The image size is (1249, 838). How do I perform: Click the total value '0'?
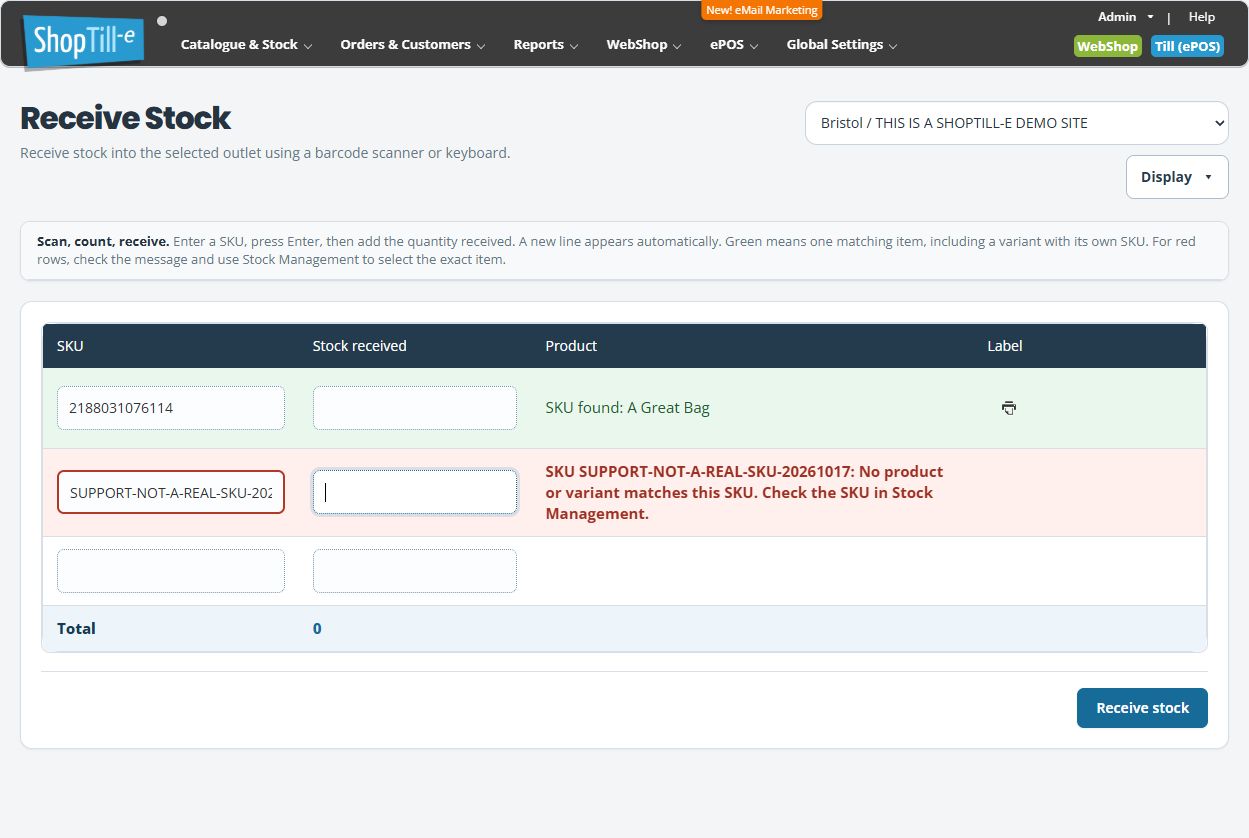(x=317, y=629)
